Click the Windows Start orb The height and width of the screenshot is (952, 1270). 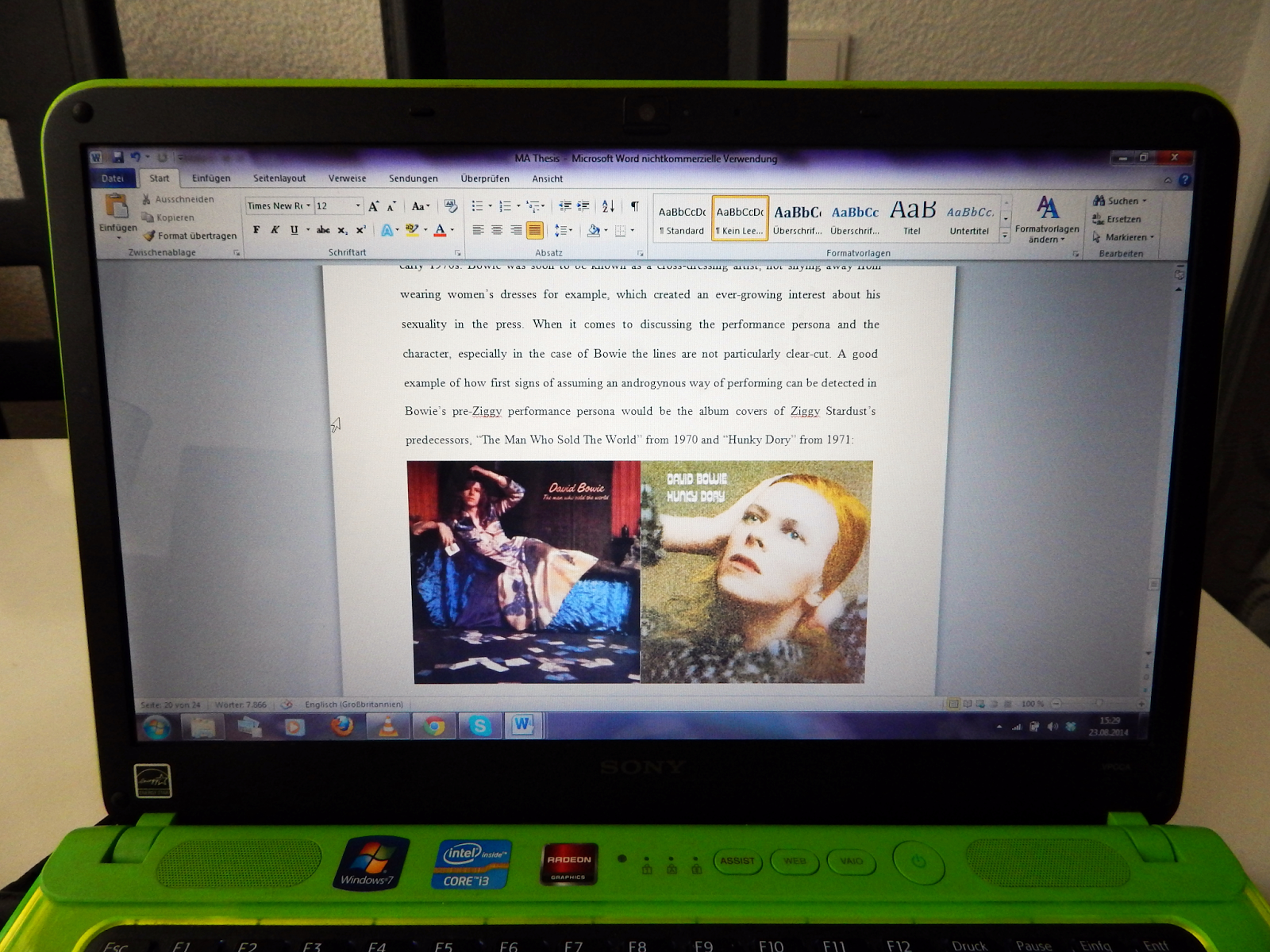click(156, 726)
